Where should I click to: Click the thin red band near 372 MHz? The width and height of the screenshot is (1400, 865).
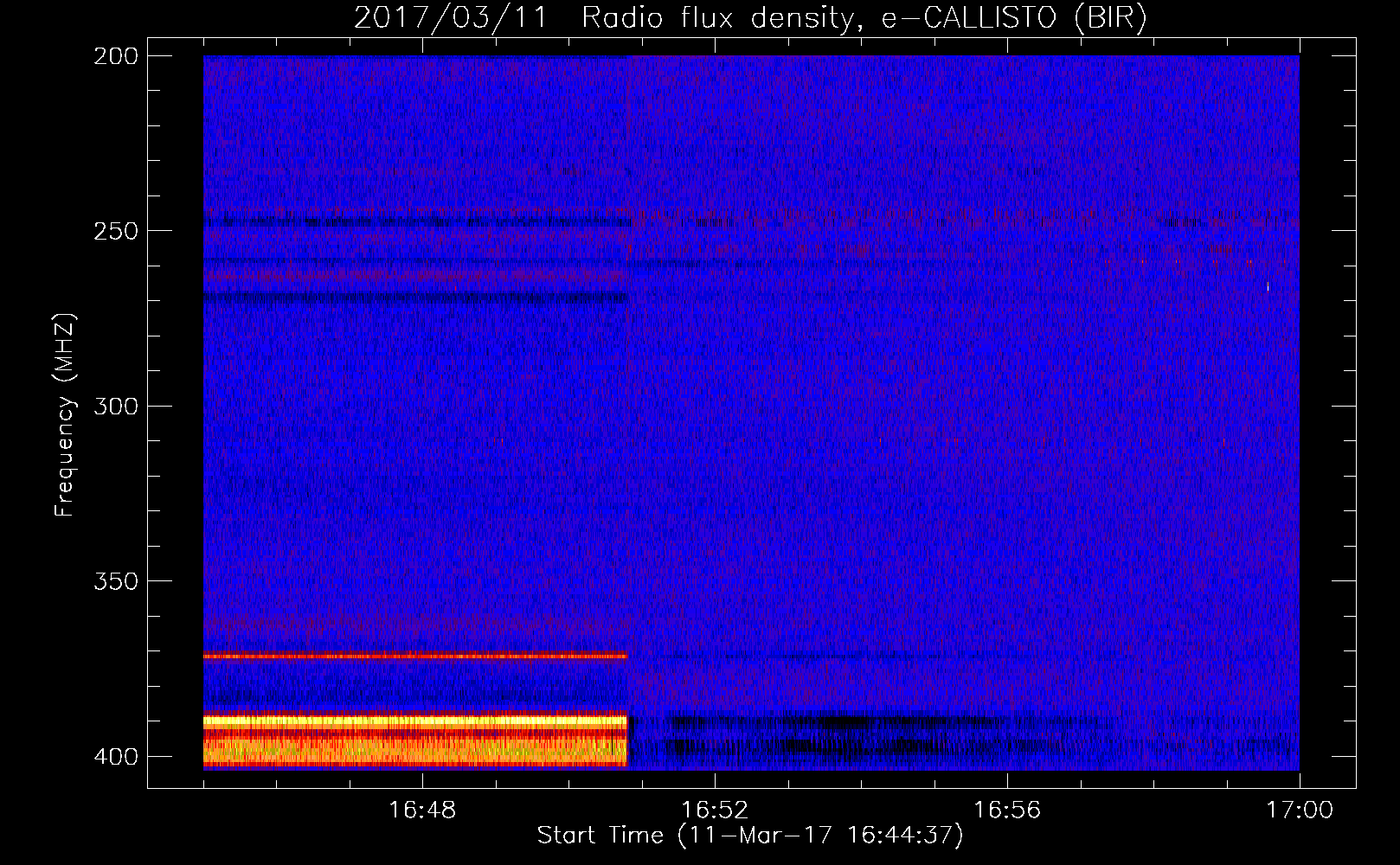point(415,656)
